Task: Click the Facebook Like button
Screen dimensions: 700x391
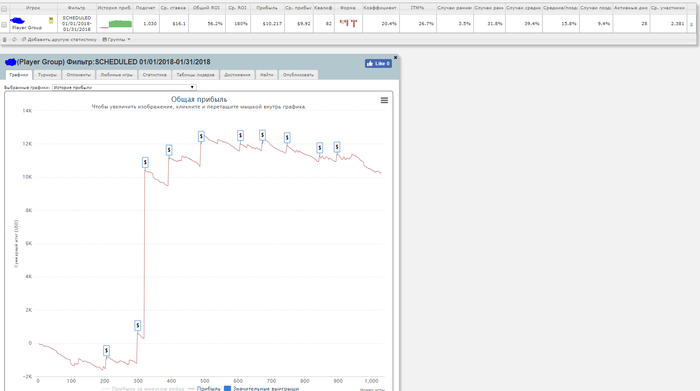Action: [x=378, y=63]
